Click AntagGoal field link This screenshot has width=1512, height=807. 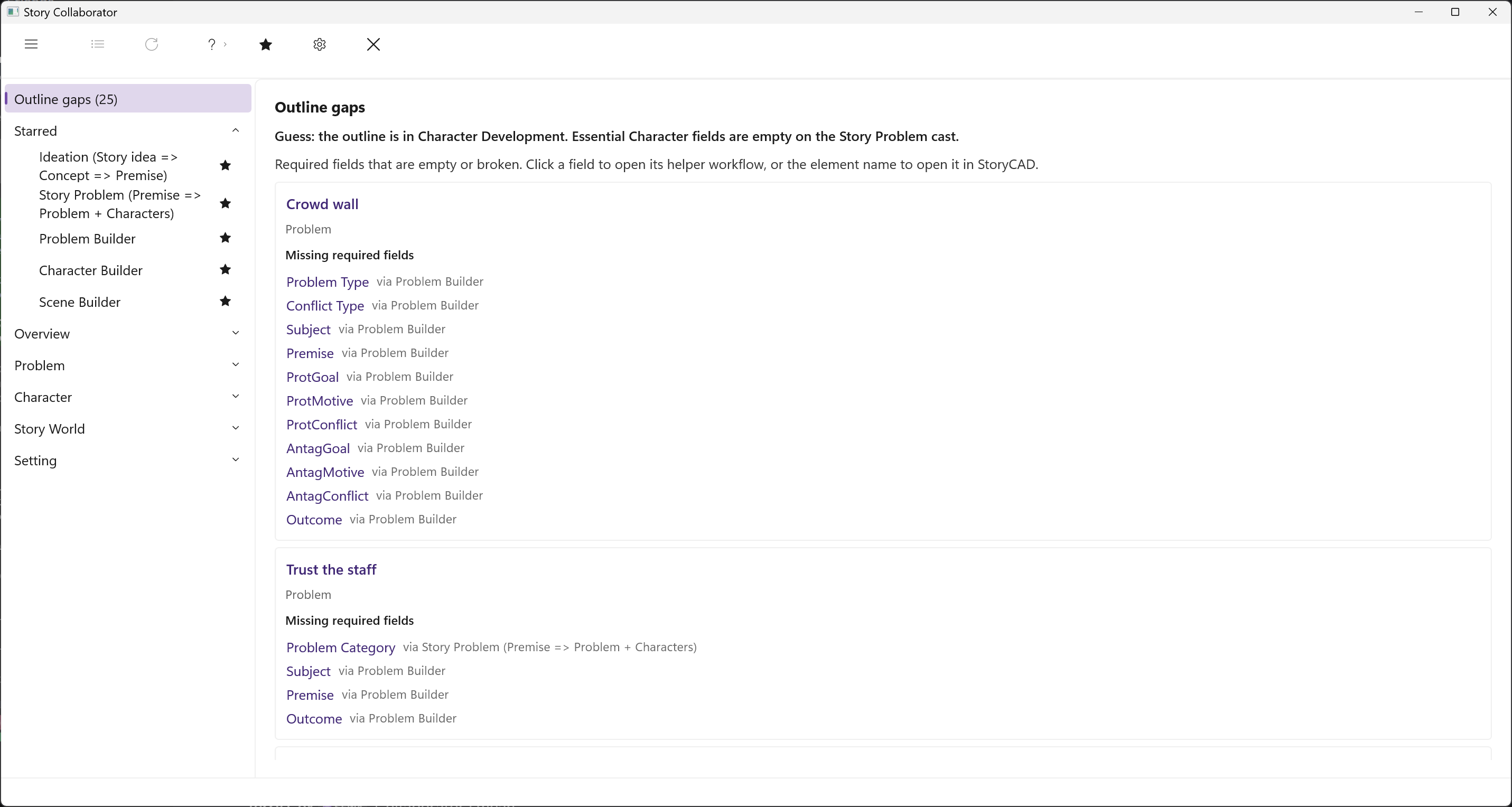click(x=318, y=449)
